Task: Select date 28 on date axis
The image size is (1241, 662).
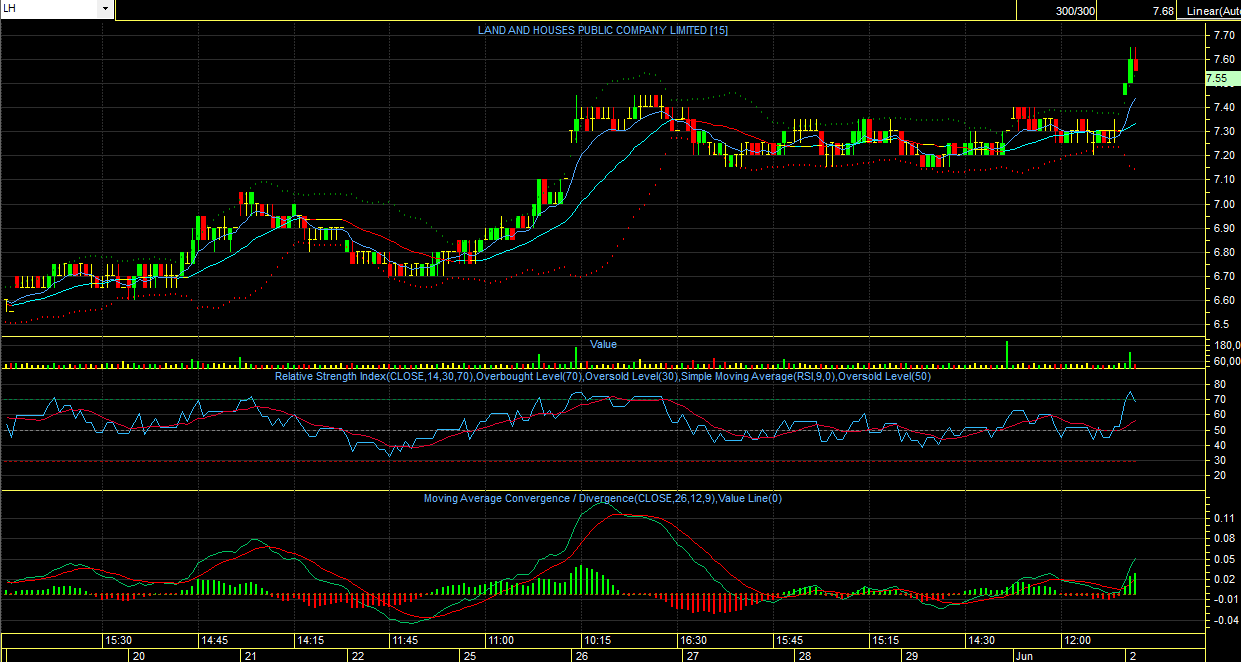Action: point(804,656)
